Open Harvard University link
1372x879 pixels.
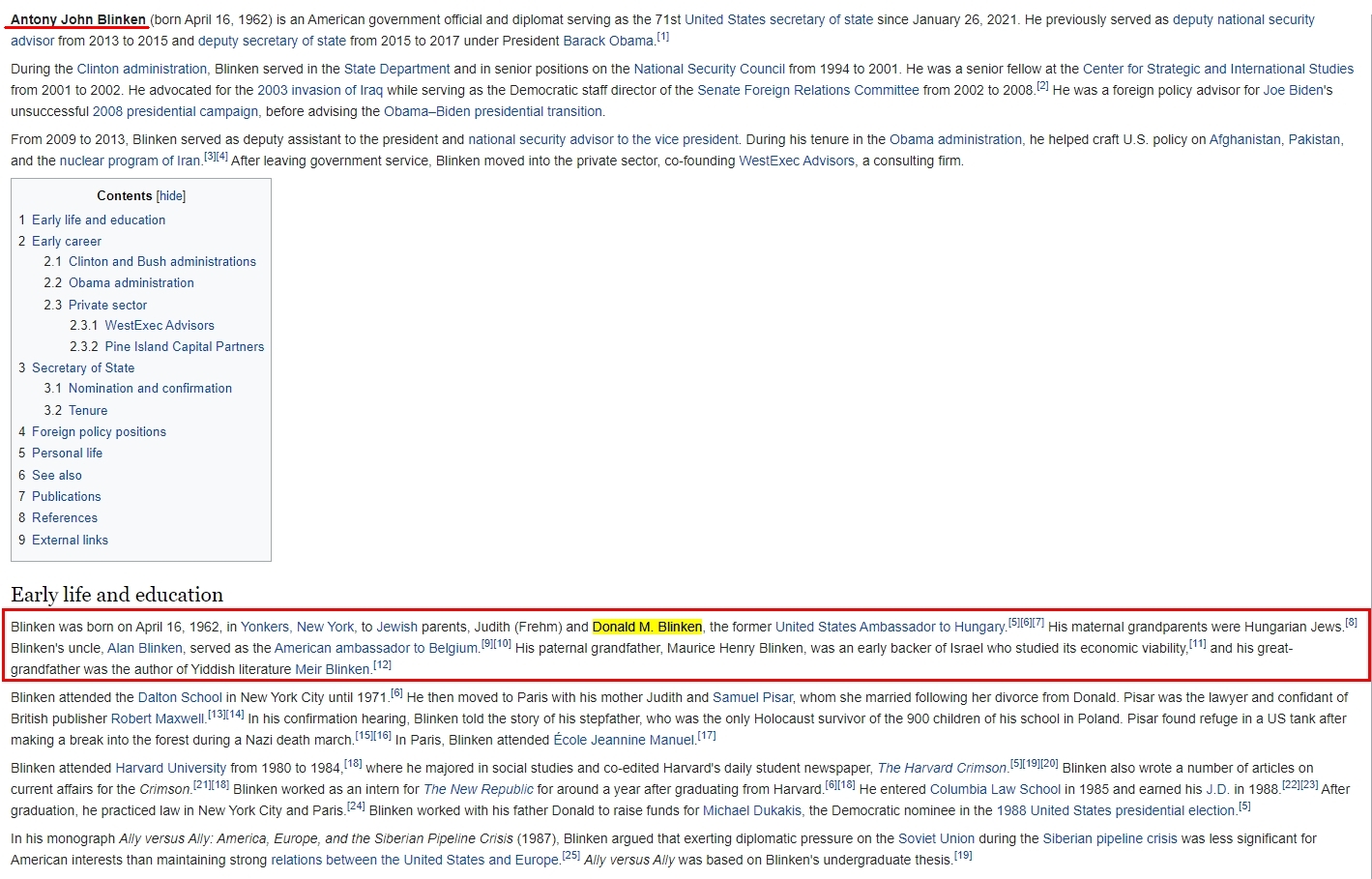171,768
